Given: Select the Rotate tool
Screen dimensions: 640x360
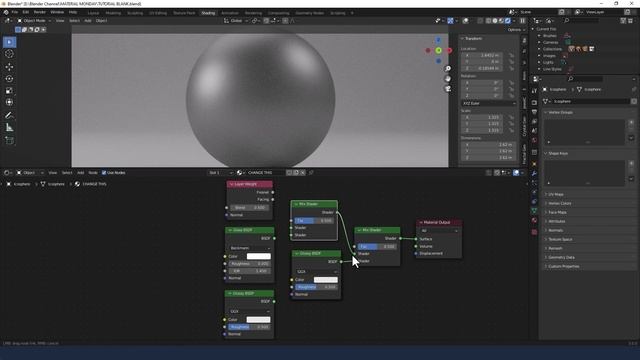Looking at the screenshot, I should [x=9, y=79].
